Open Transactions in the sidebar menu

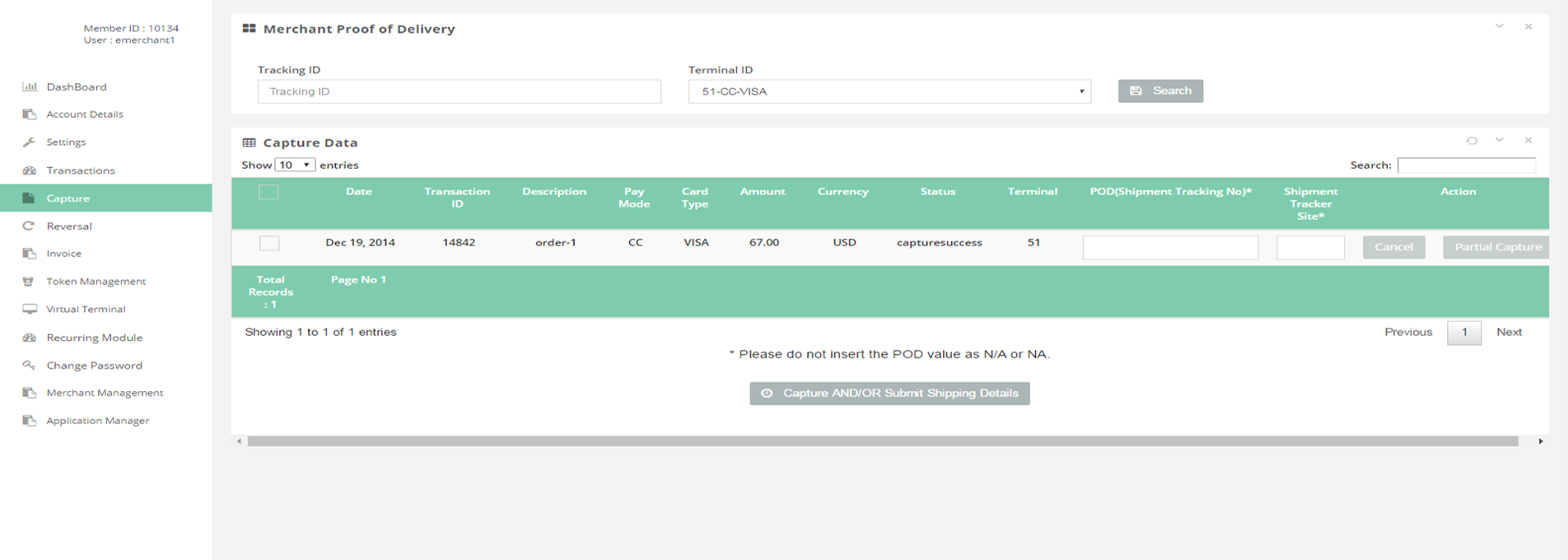(81, 170)
